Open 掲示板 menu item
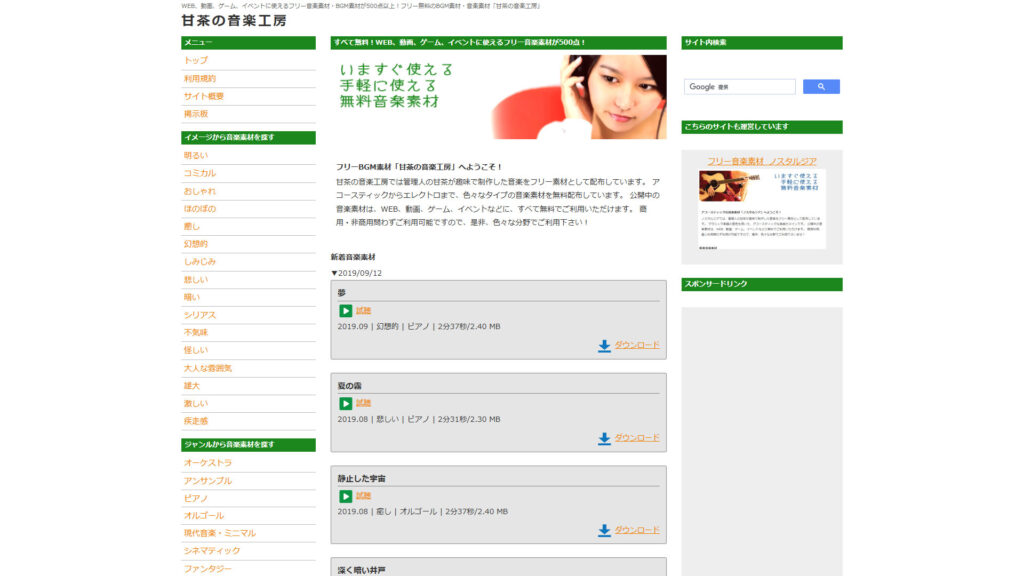 (195, 114)
